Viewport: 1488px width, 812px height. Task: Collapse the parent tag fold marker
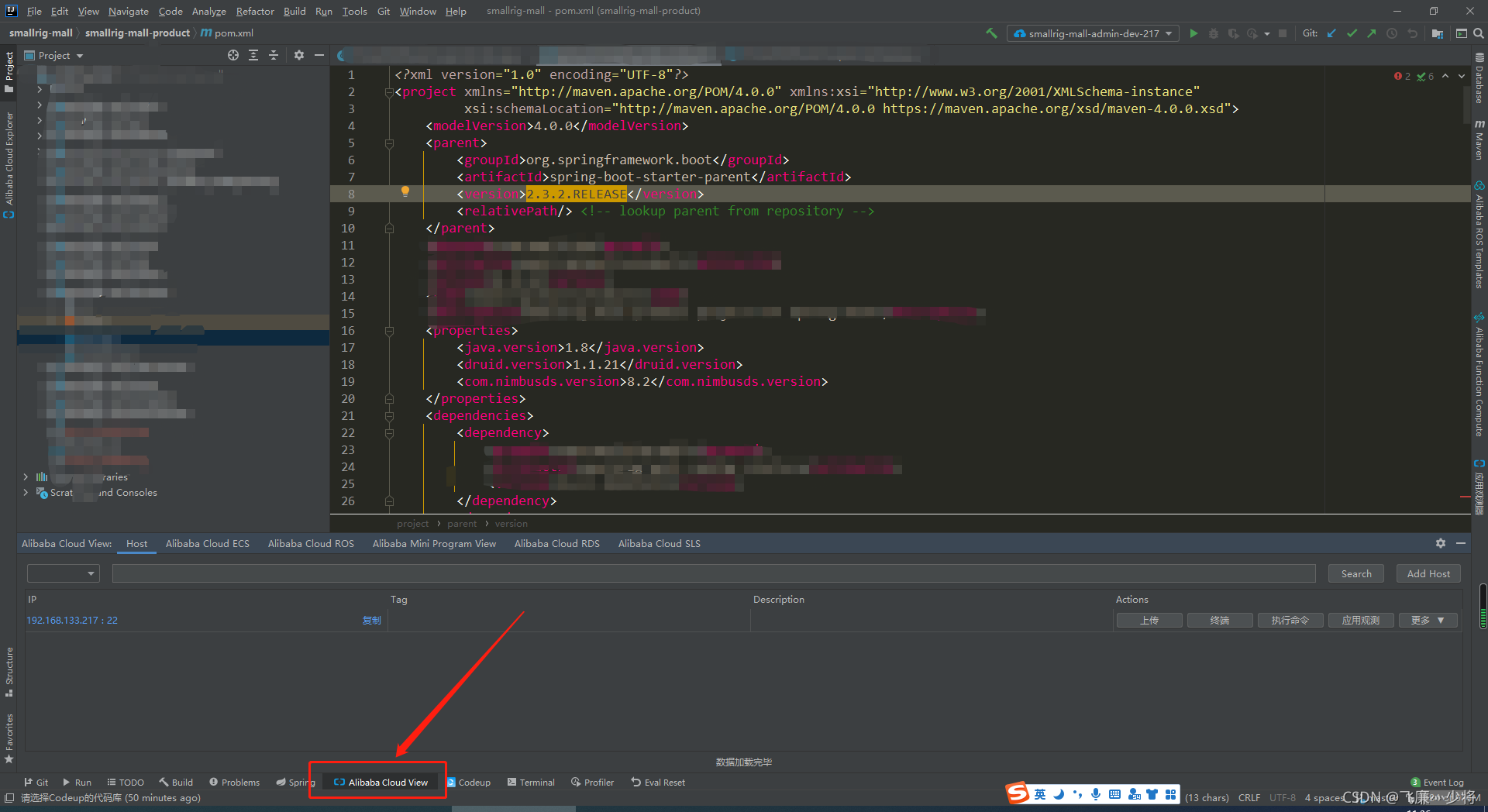coord(389,143)
